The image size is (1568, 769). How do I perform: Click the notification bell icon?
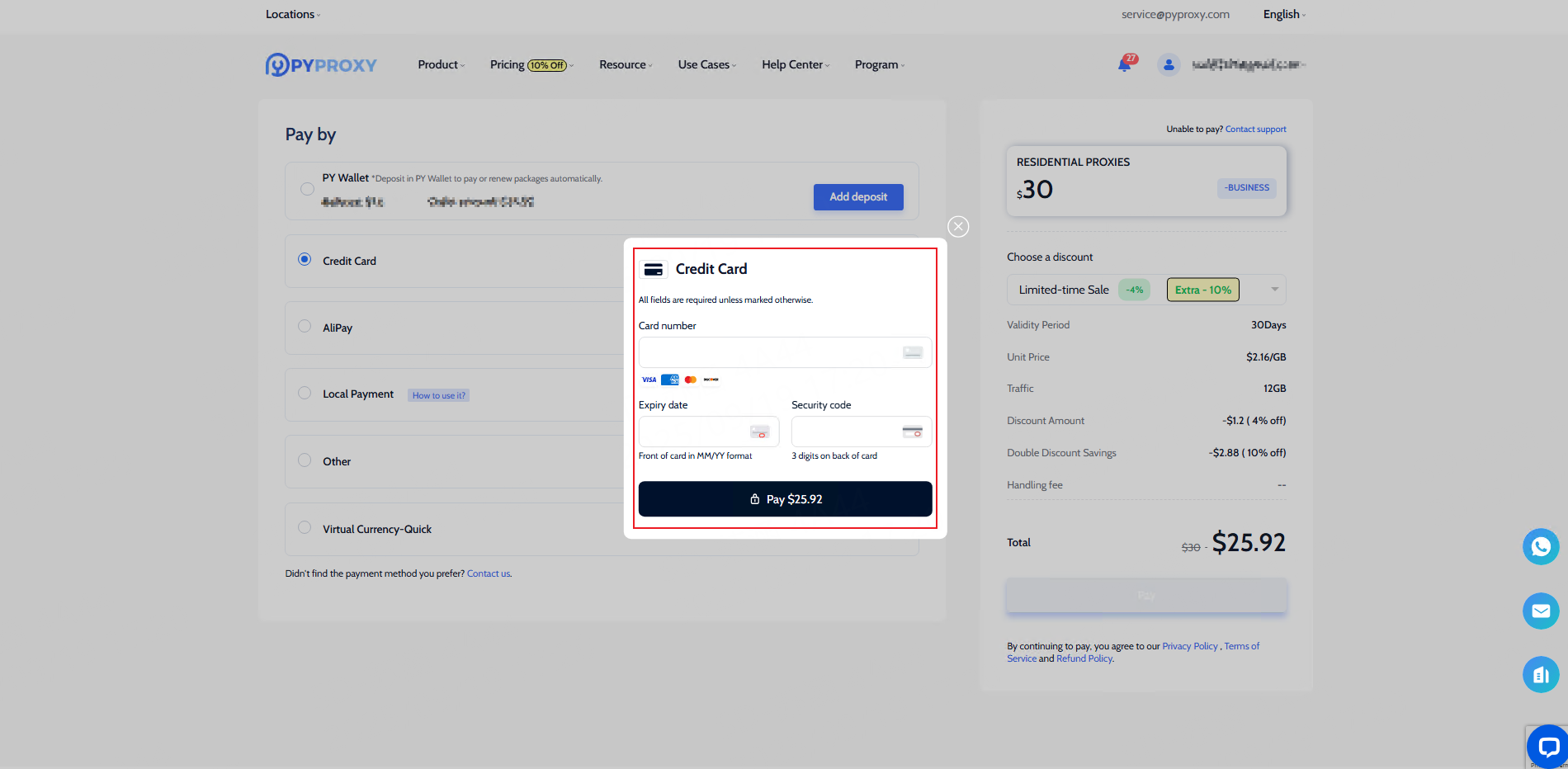1124,64
